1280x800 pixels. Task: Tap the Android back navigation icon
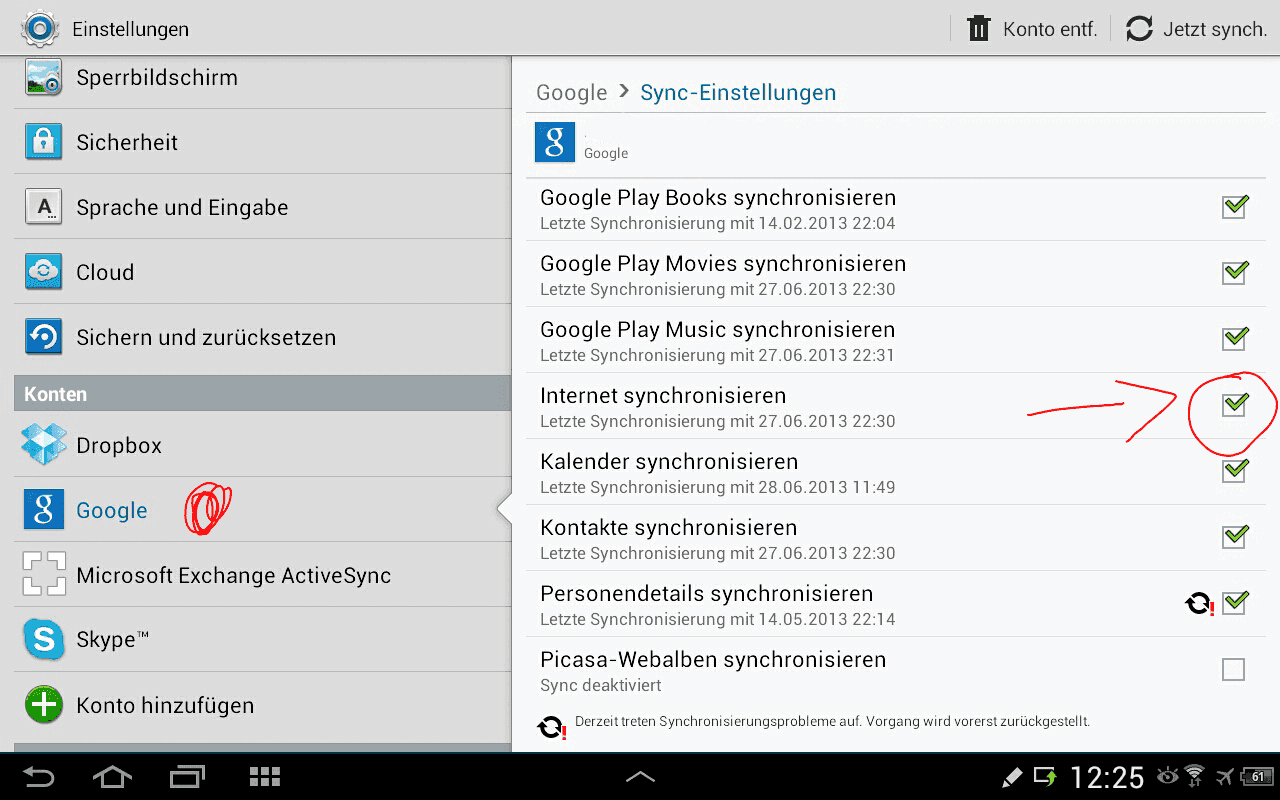tap(39, 777)
